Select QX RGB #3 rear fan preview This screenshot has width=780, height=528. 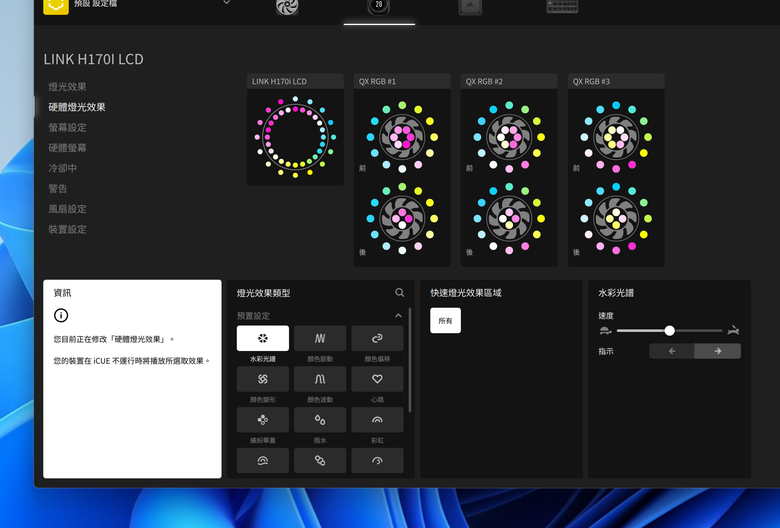click(x=616, y=218)
